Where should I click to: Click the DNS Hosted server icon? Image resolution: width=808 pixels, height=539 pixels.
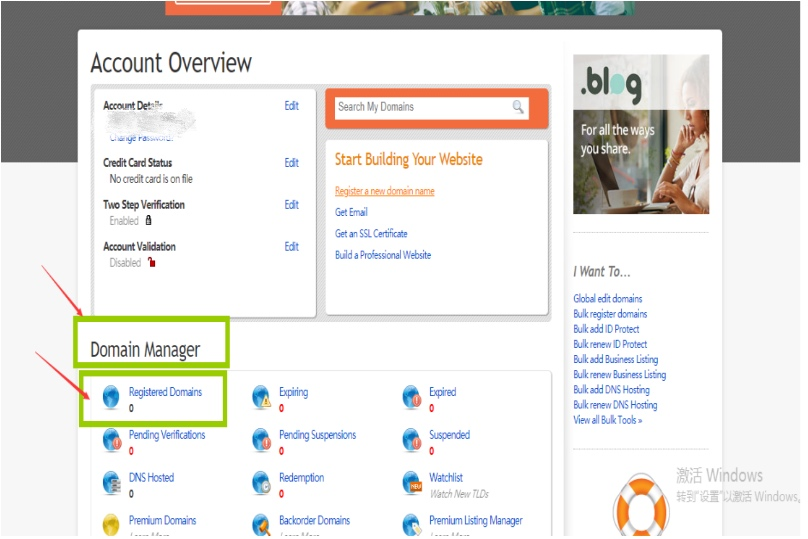[x=111, y=483]
